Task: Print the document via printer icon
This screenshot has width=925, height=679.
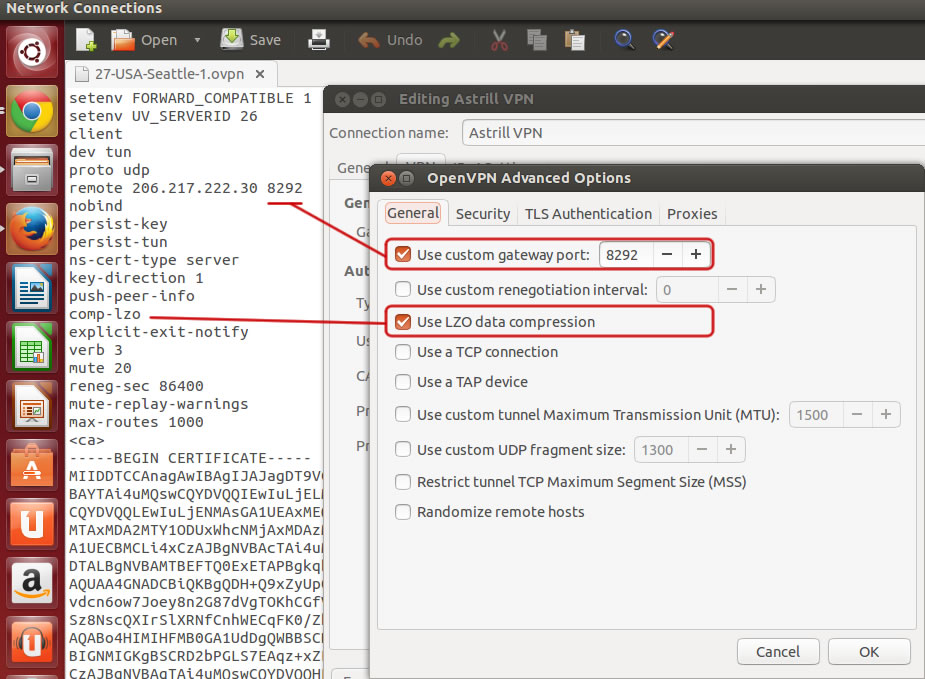Action: pos(319,40)
